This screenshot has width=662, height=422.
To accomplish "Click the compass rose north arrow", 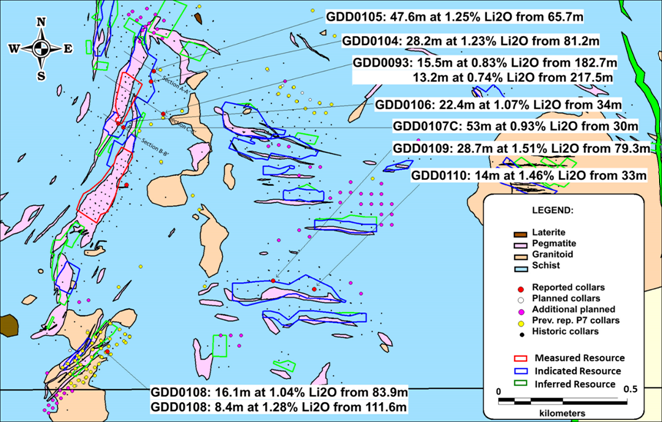I will [x=41, y=28].
